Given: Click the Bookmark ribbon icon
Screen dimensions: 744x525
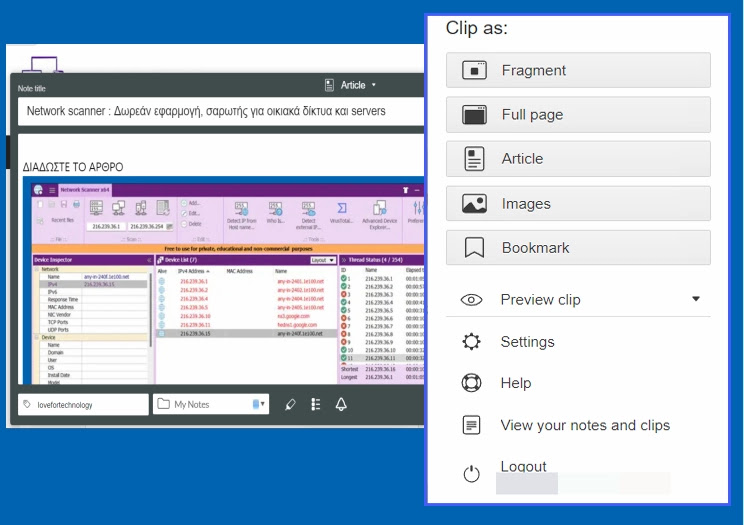Looking at the screenshot, I should (474, 248).
